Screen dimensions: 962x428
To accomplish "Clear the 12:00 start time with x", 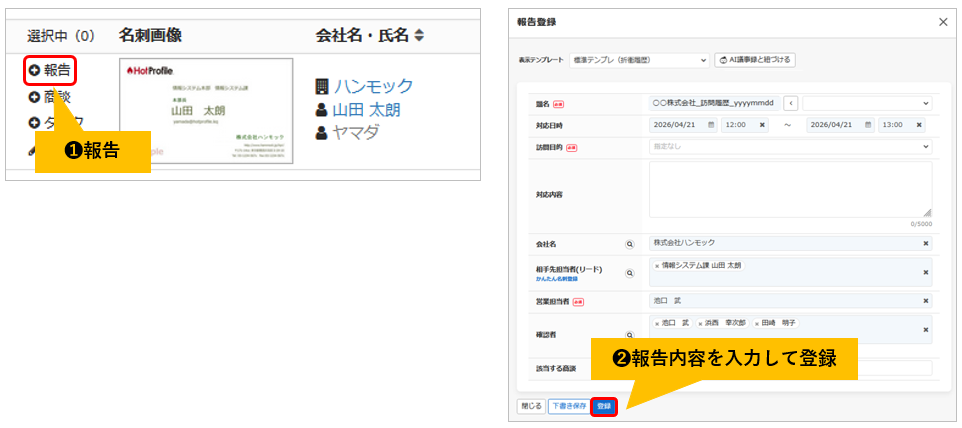I will coord(761,124).
